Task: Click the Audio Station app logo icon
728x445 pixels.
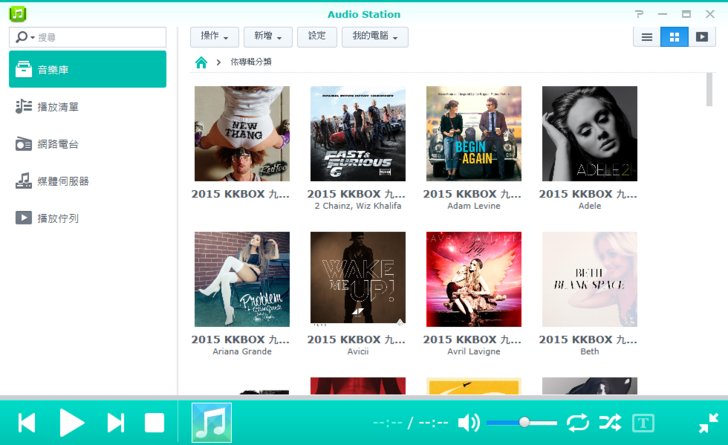Action: coord(18,13)
